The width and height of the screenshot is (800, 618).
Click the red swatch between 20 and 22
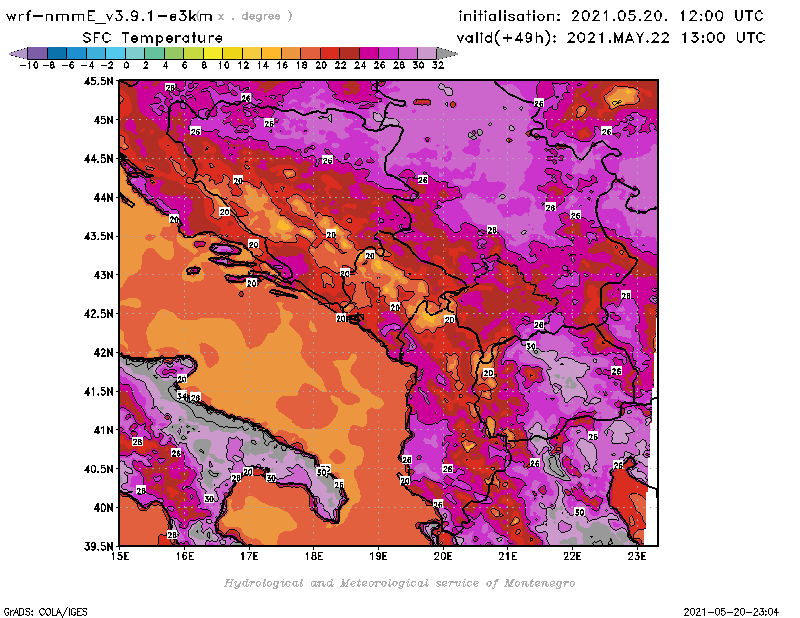(x=330, y=53)
